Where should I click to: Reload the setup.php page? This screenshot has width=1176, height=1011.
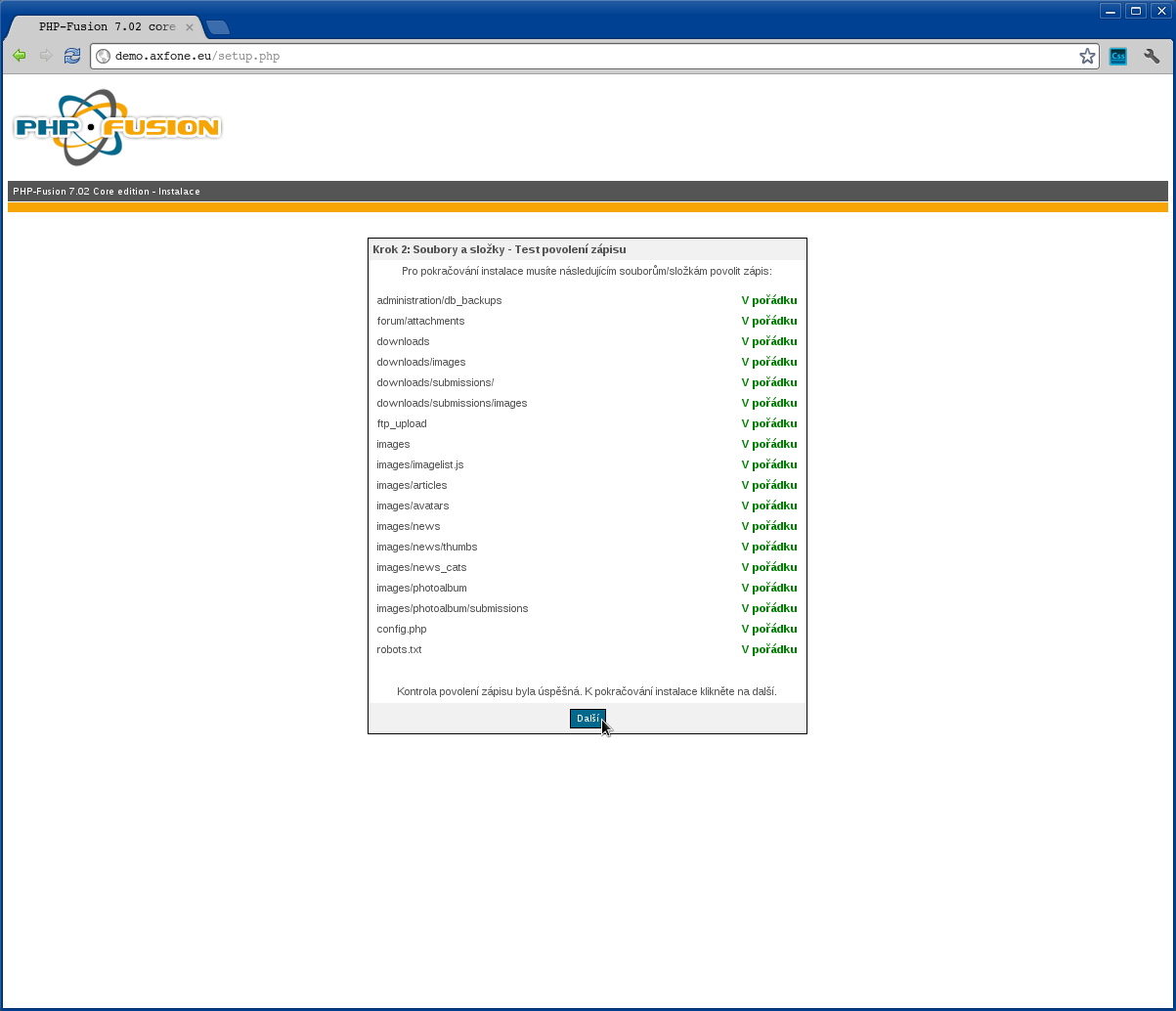72,56
